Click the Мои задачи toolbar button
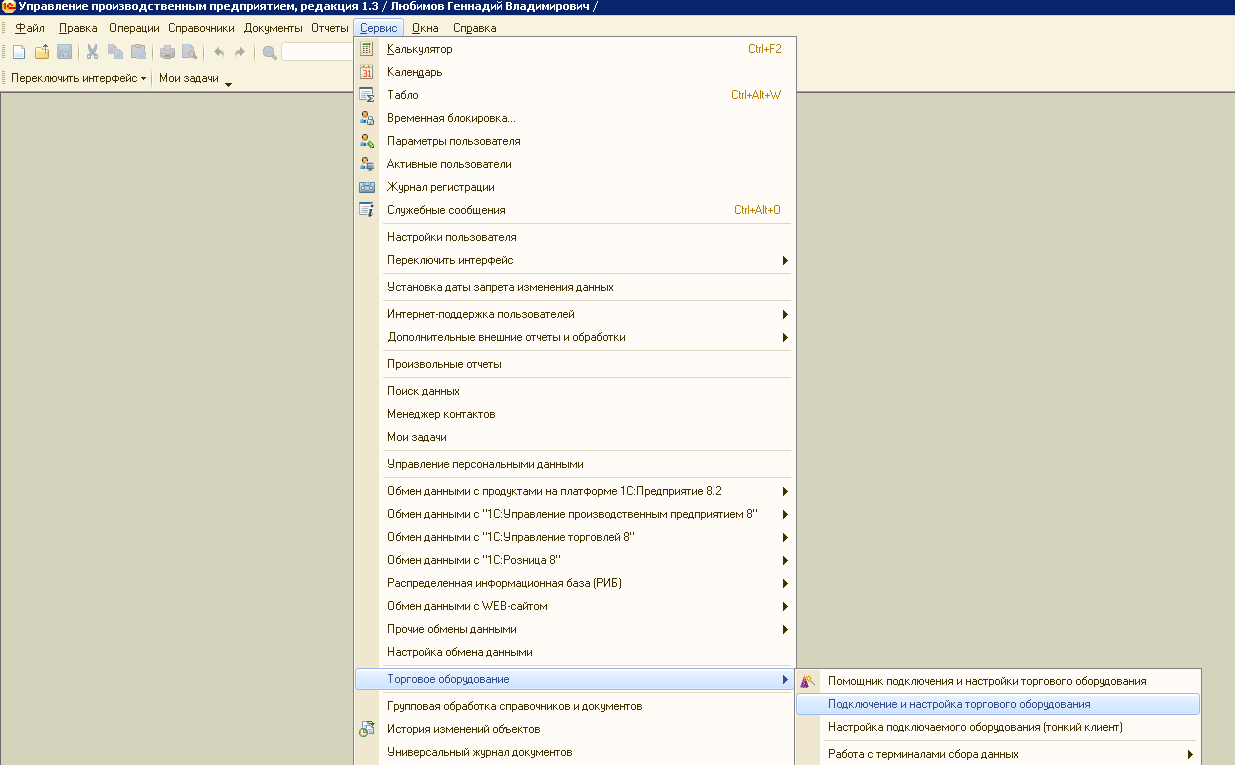The height and width of the screenshot is (765, 1235). [189, 78]
